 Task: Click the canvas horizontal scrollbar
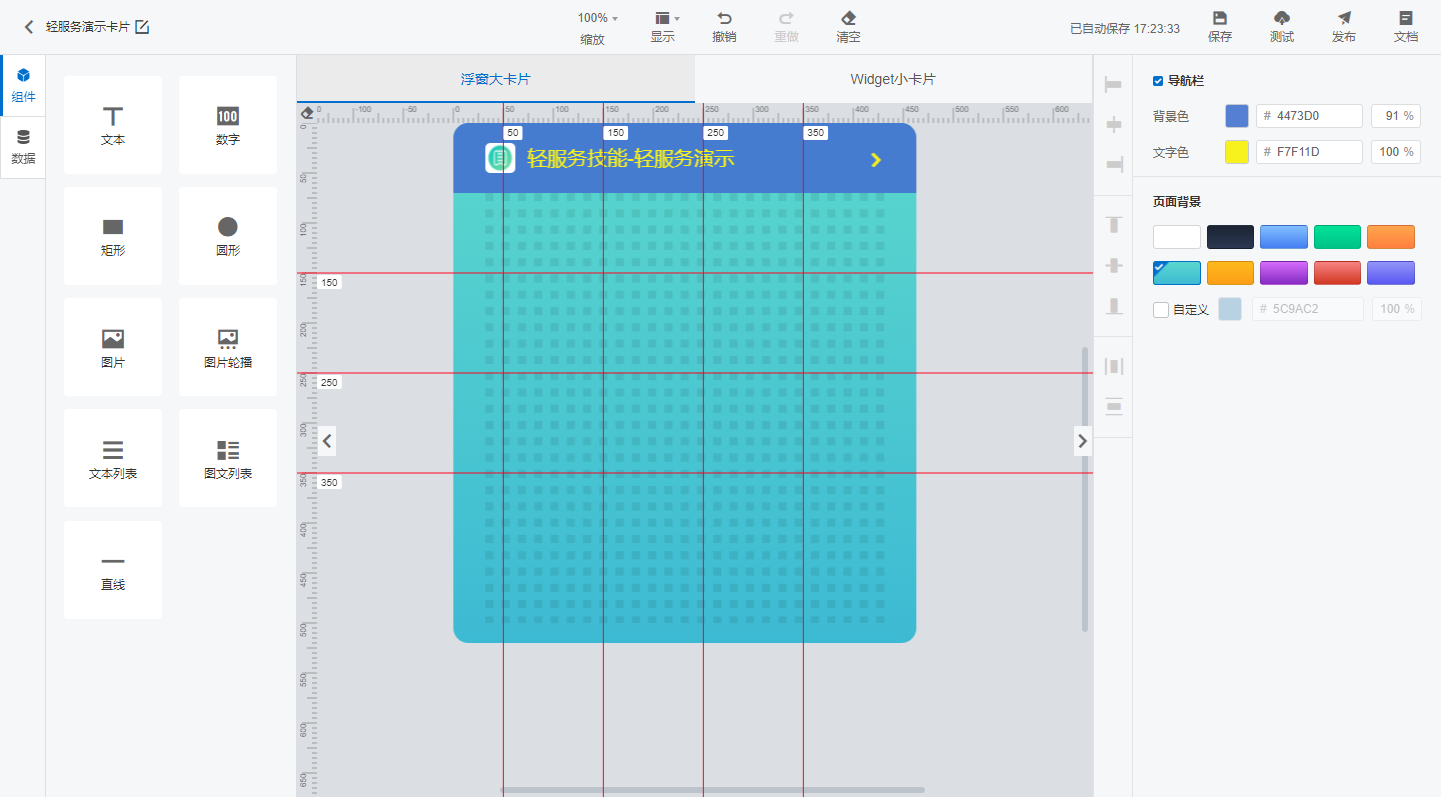pos(713,790)
